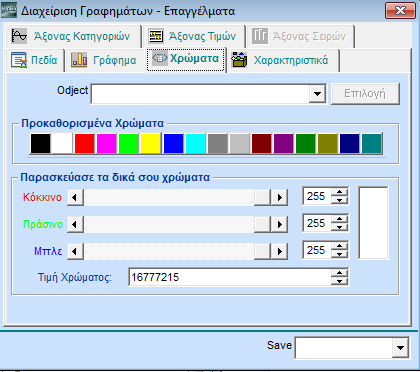Pick the white preset color
Viewport: 420px width, 372px height.
(x=62, y=143)
